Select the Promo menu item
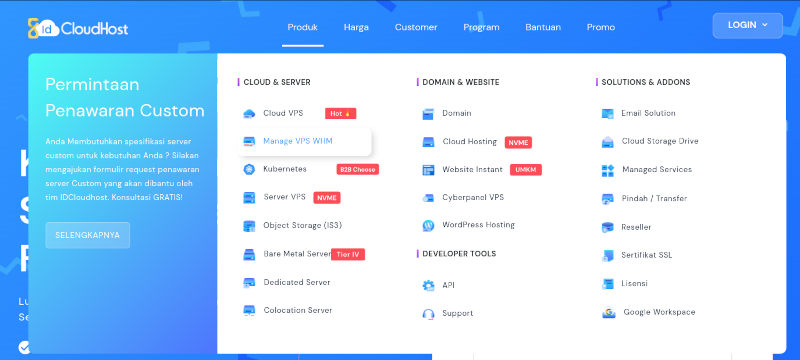Screen dimensions: 800x360 601,28
